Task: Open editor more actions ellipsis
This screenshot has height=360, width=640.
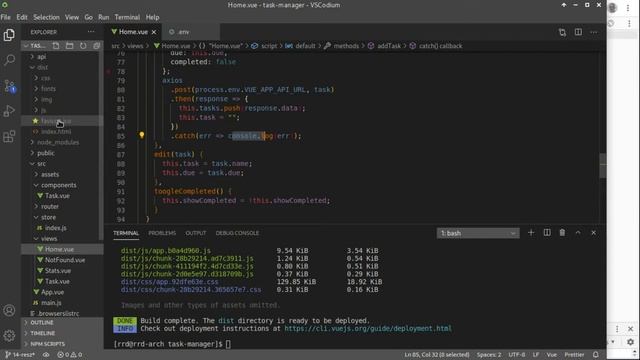Action: point(594,32)
